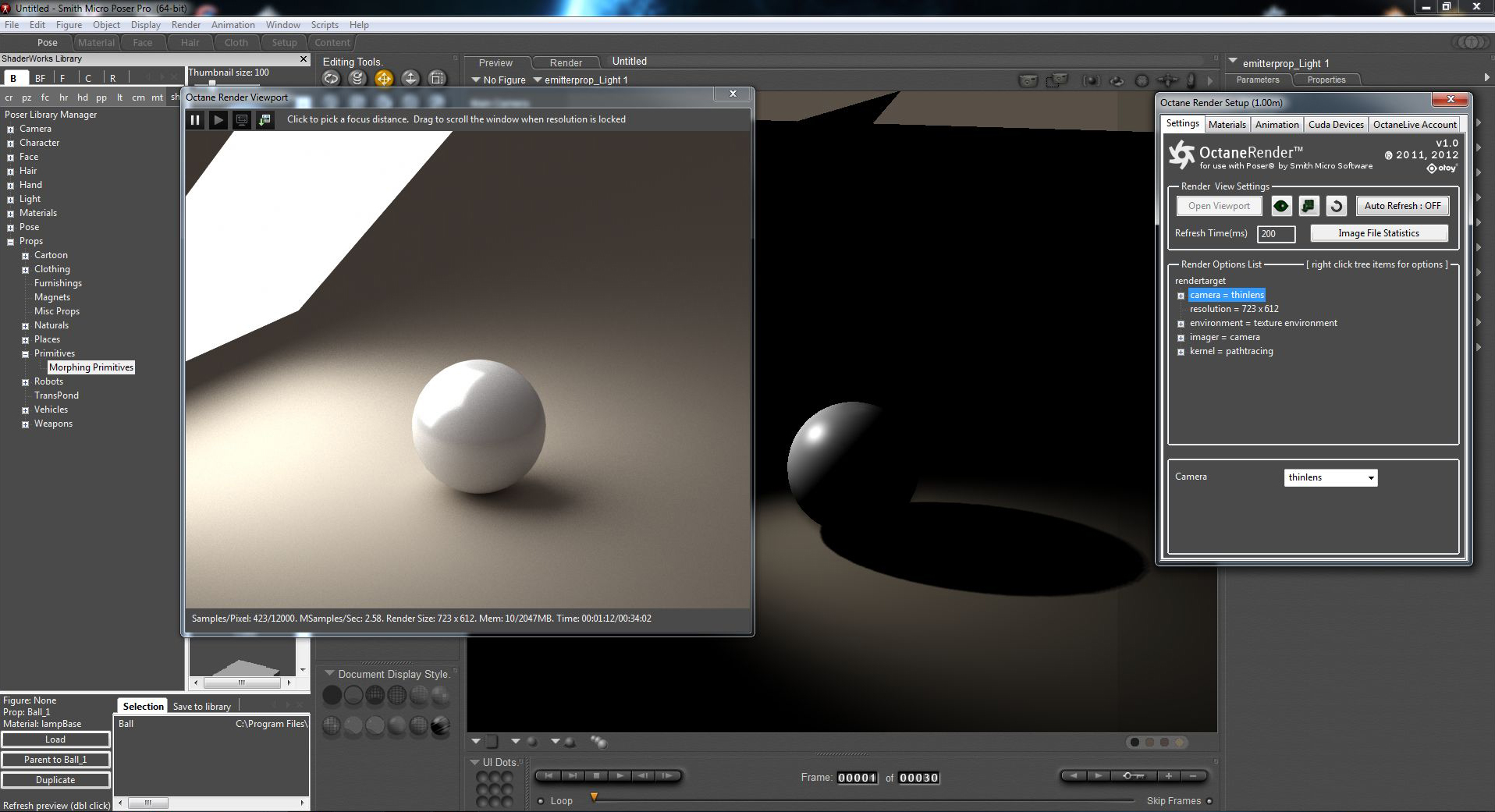Expand the Character library folder
Screen dimensions: 1495x812
click(x=11, y=144)
